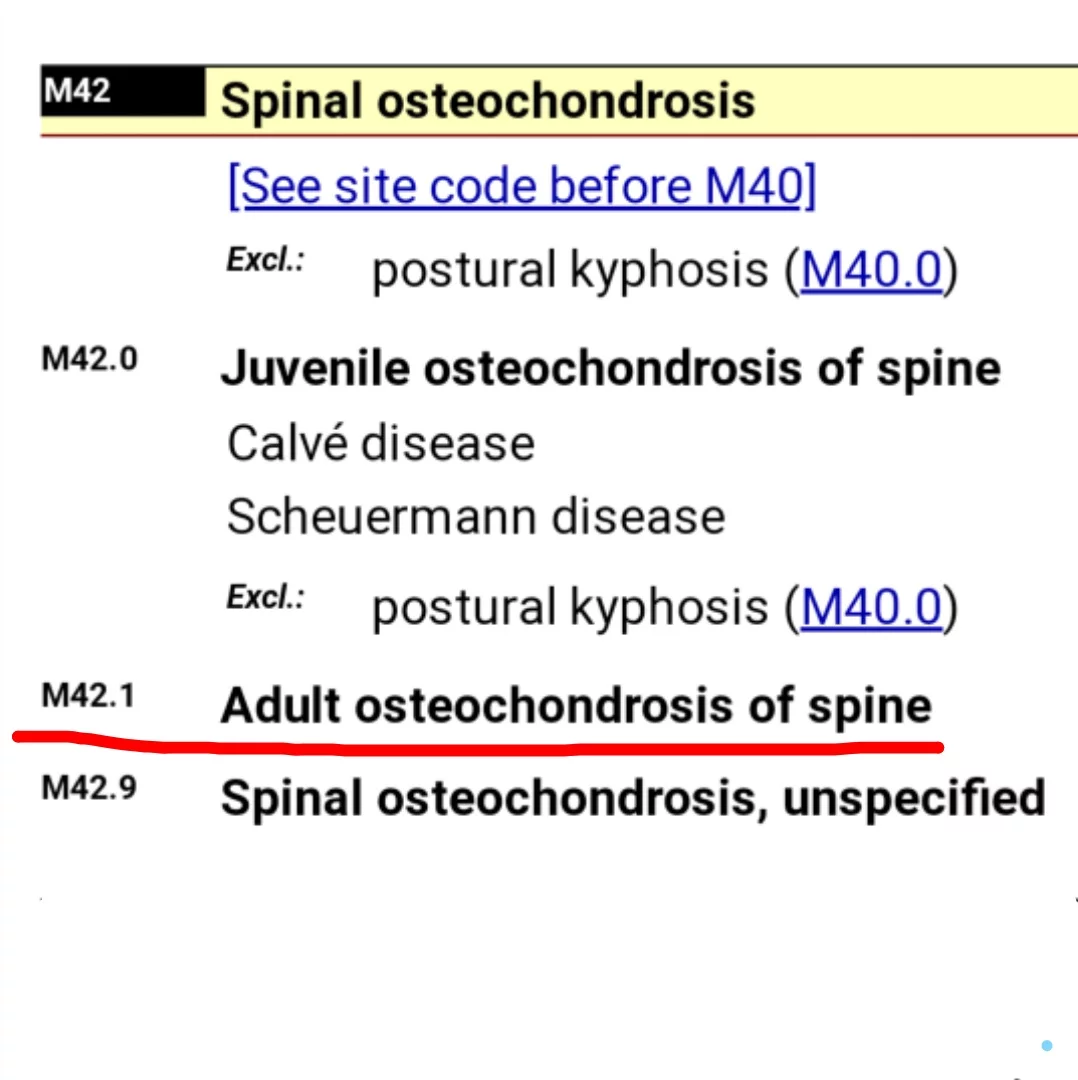Screen dimensions: 1078x1080
Task: Click the M42.0 code label
Action: coord(90,360)
